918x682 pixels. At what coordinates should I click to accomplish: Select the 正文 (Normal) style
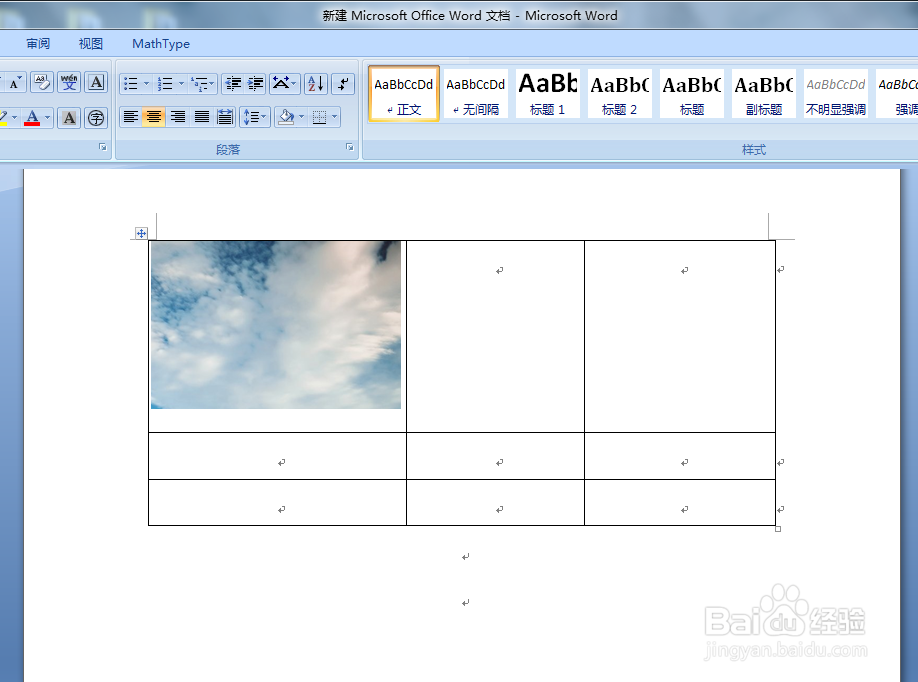pyautogui.click(x=404, y=94)
